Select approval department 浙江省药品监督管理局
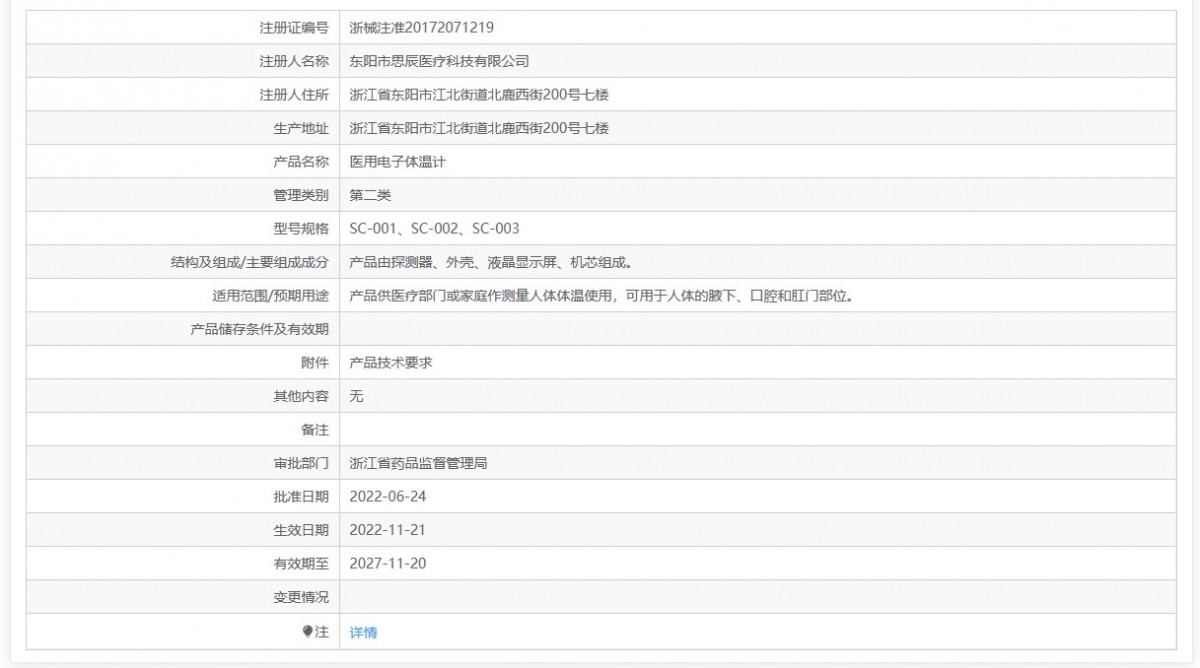1200x668 pixels. point(418,464)
